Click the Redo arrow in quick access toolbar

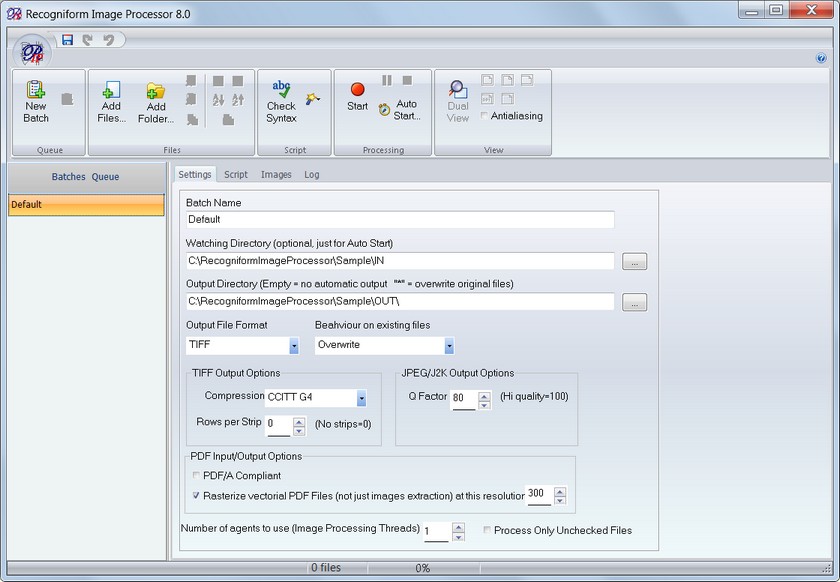88,40
